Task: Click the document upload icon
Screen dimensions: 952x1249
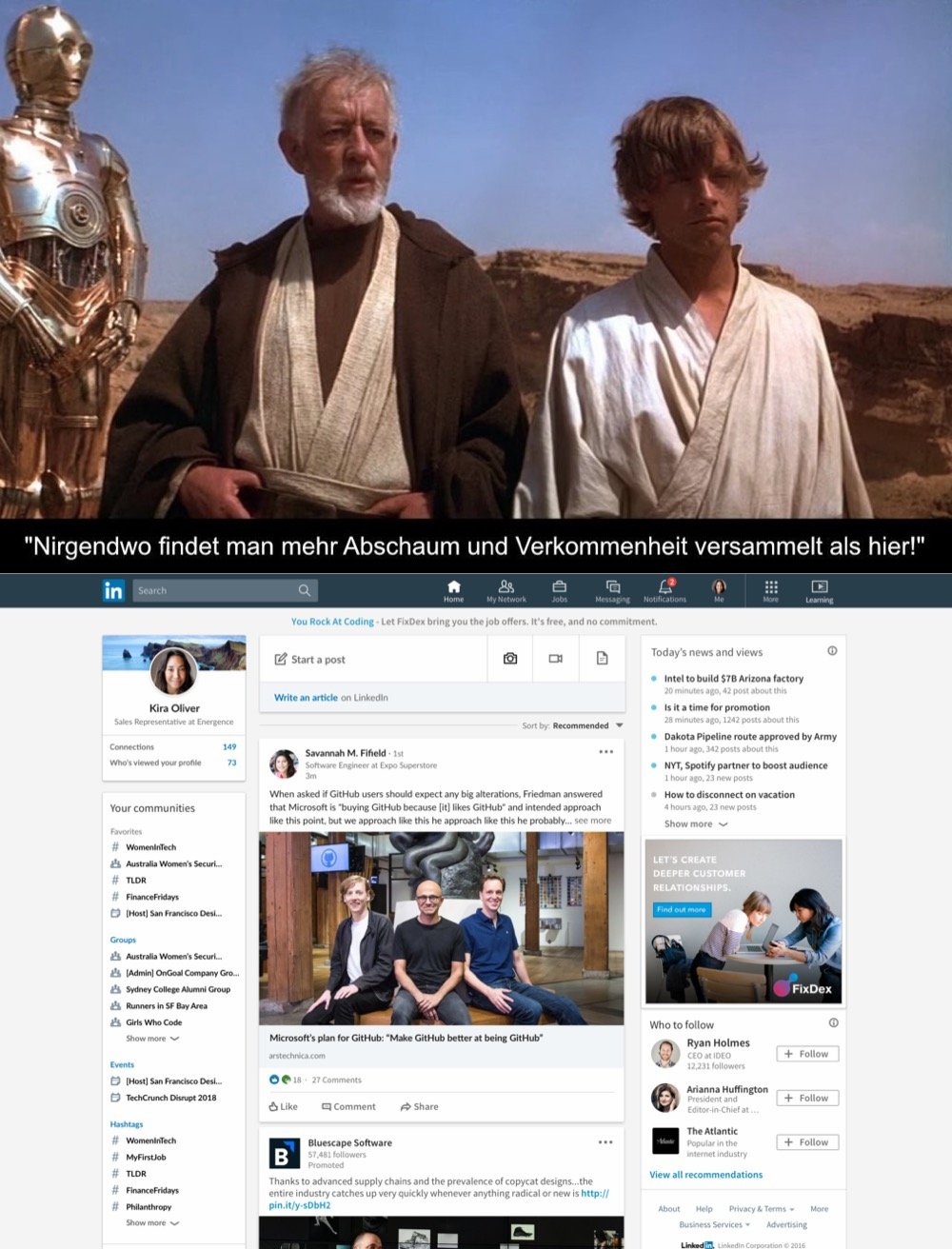Action: pyautogui.click(x=602, y=659)
